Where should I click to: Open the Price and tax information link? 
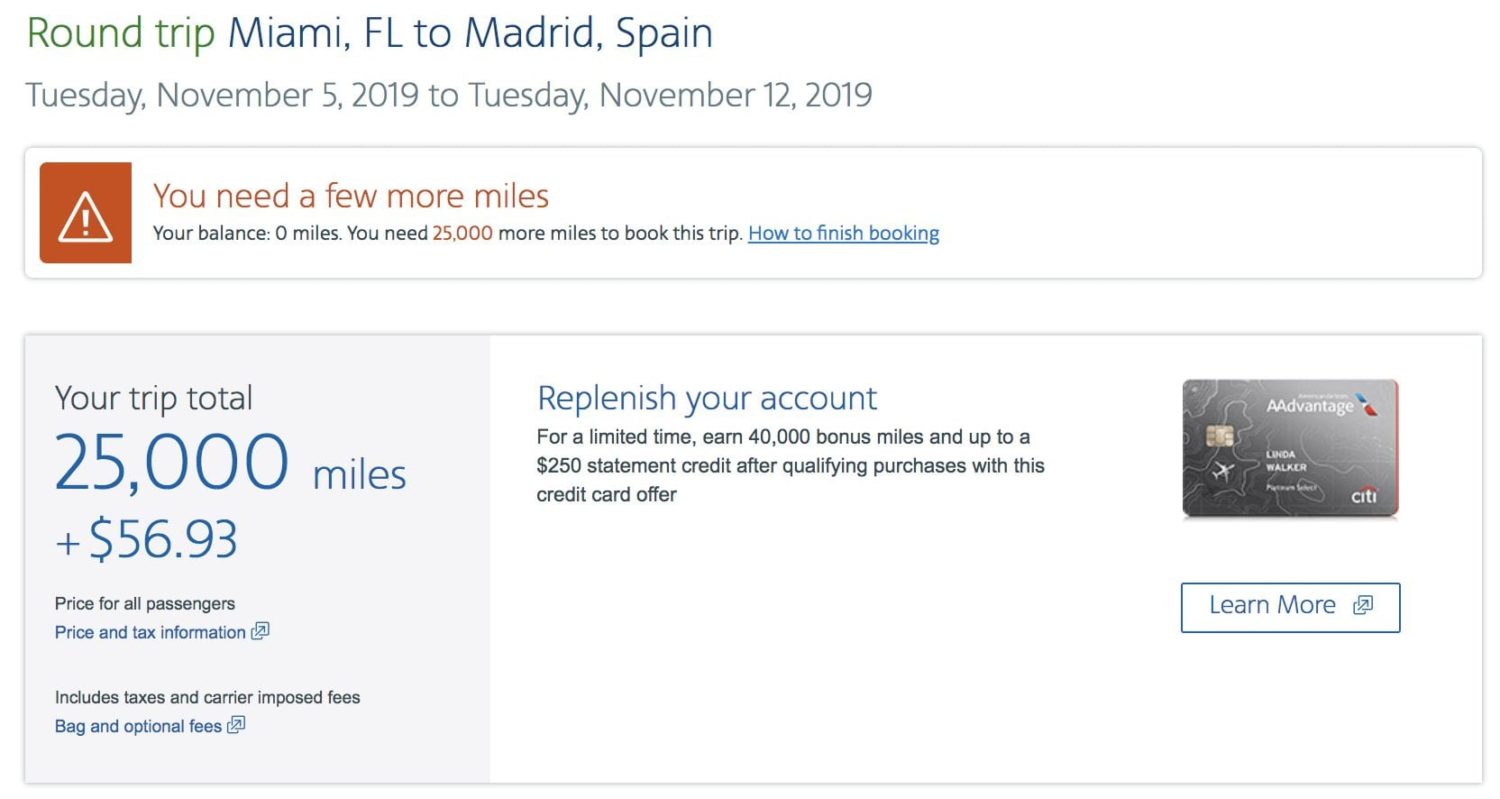(150, 632)
